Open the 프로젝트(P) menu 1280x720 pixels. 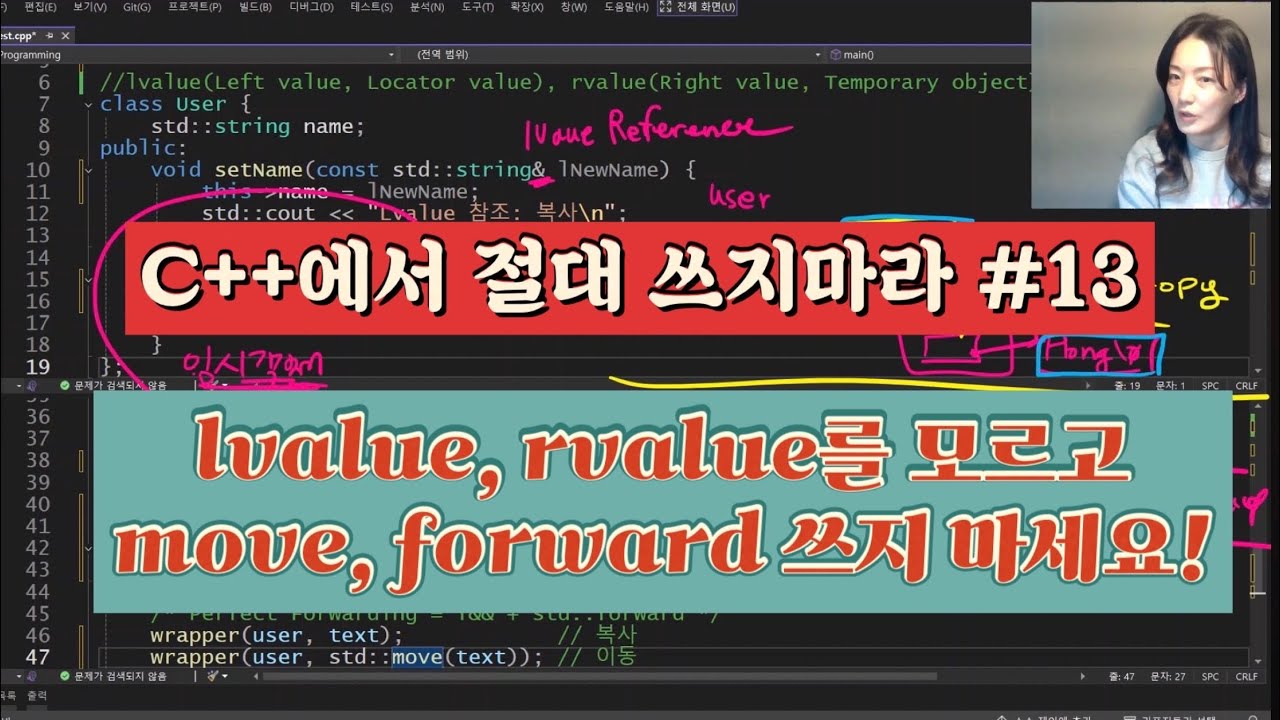point(193,7)
